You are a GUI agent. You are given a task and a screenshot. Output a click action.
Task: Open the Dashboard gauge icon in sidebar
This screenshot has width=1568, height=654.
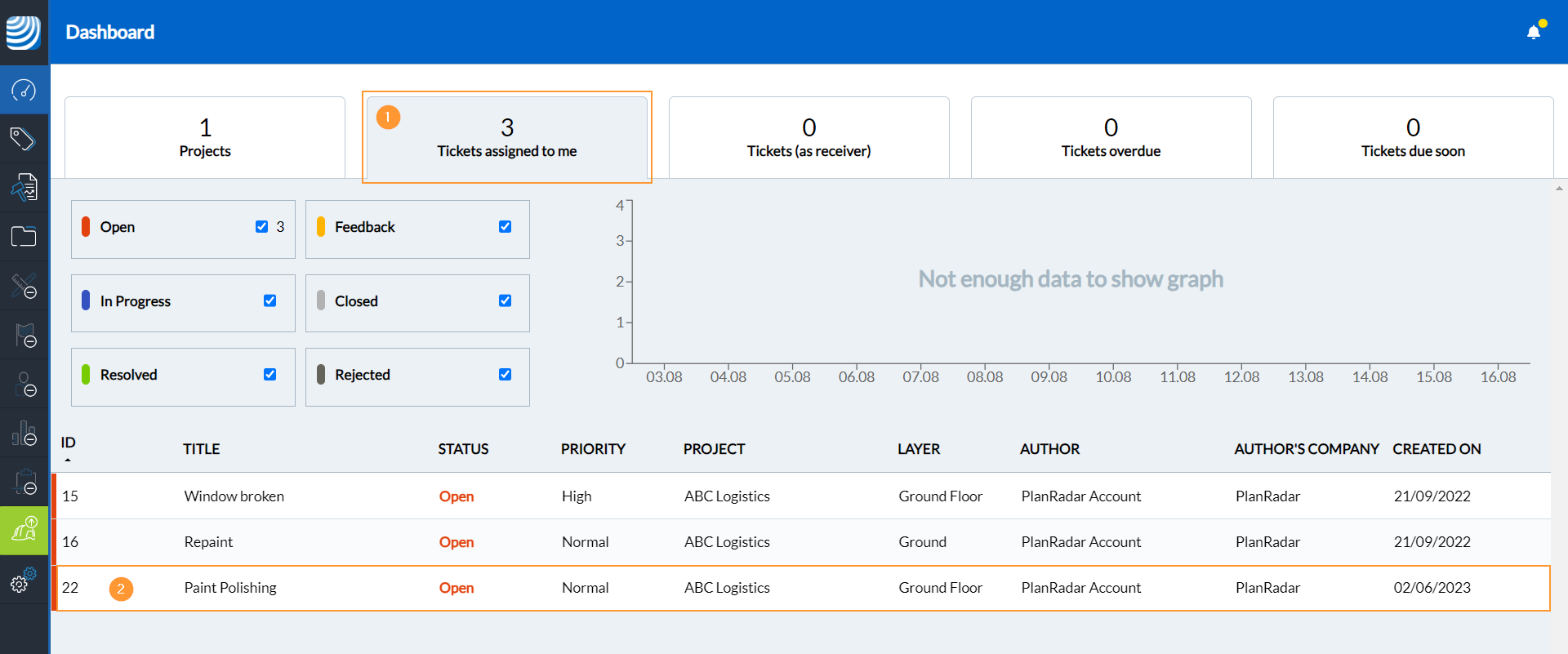24,90
